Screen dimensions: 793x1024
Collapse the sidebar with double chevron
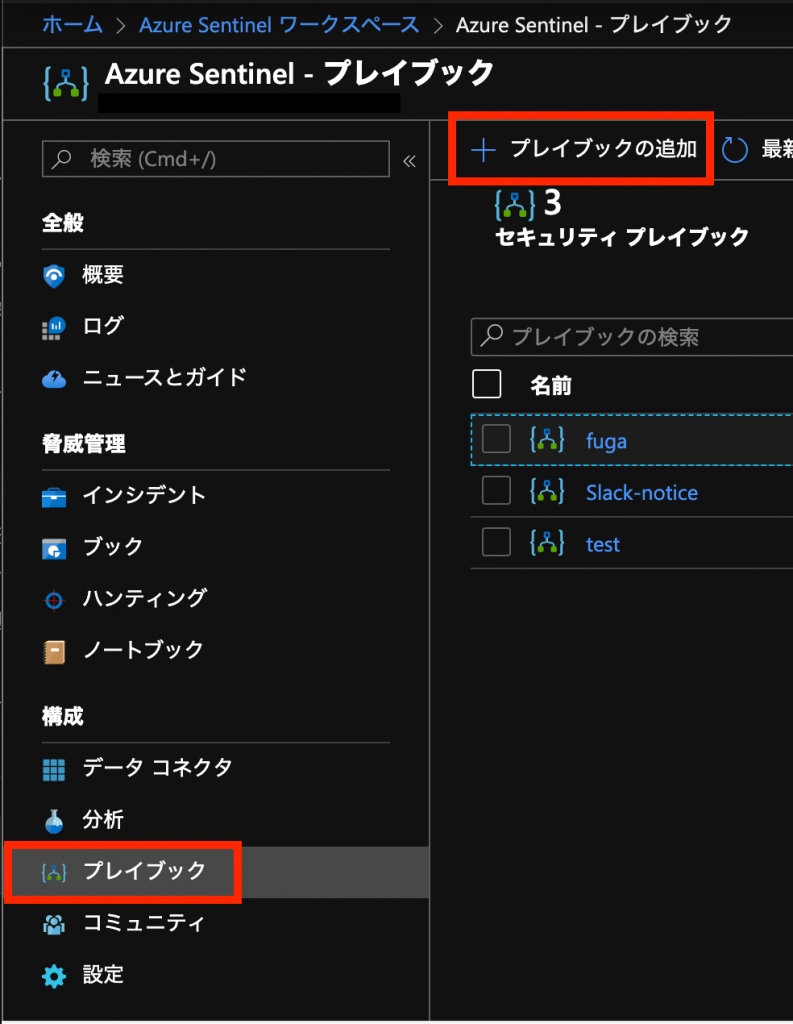410,161
